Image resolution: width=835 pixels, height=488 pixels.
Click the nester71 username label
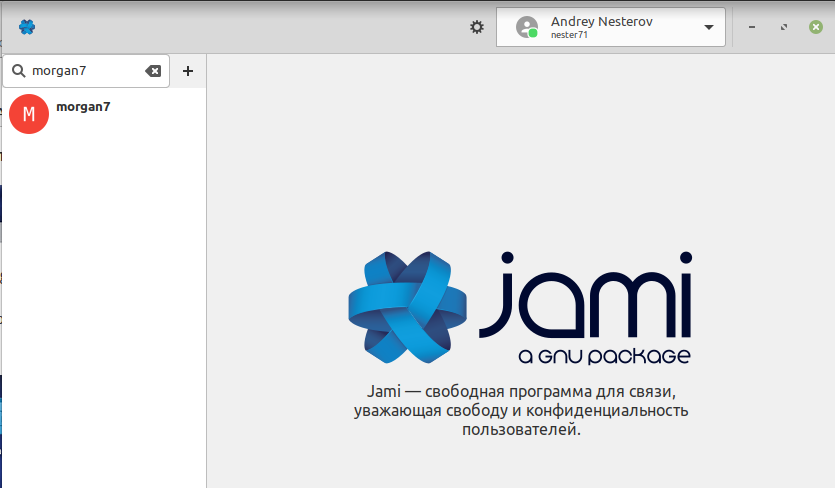point(570,35)
